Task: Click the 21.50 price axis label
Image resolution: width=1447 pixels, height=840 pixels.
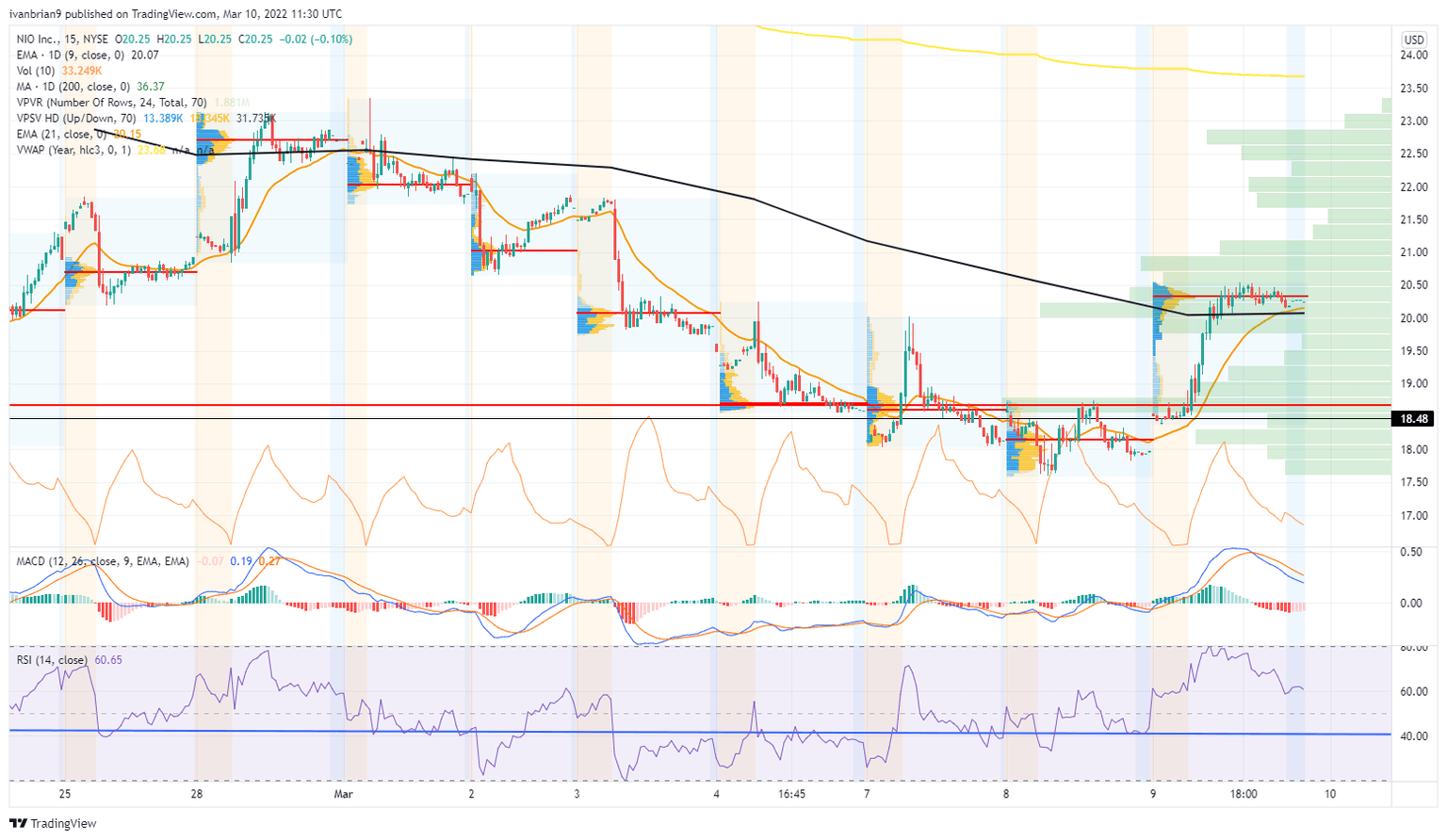Action: (x=1413, y=220)
